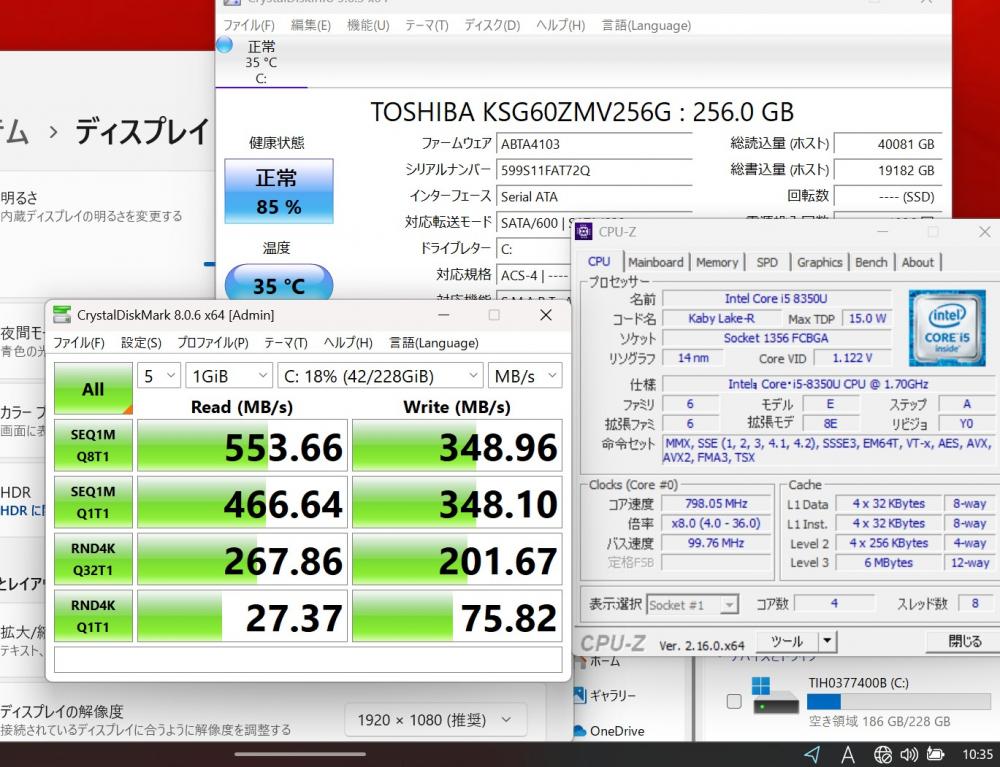Open CrystalDiskMark ファイル(F) menu

(x=78, y=343)
